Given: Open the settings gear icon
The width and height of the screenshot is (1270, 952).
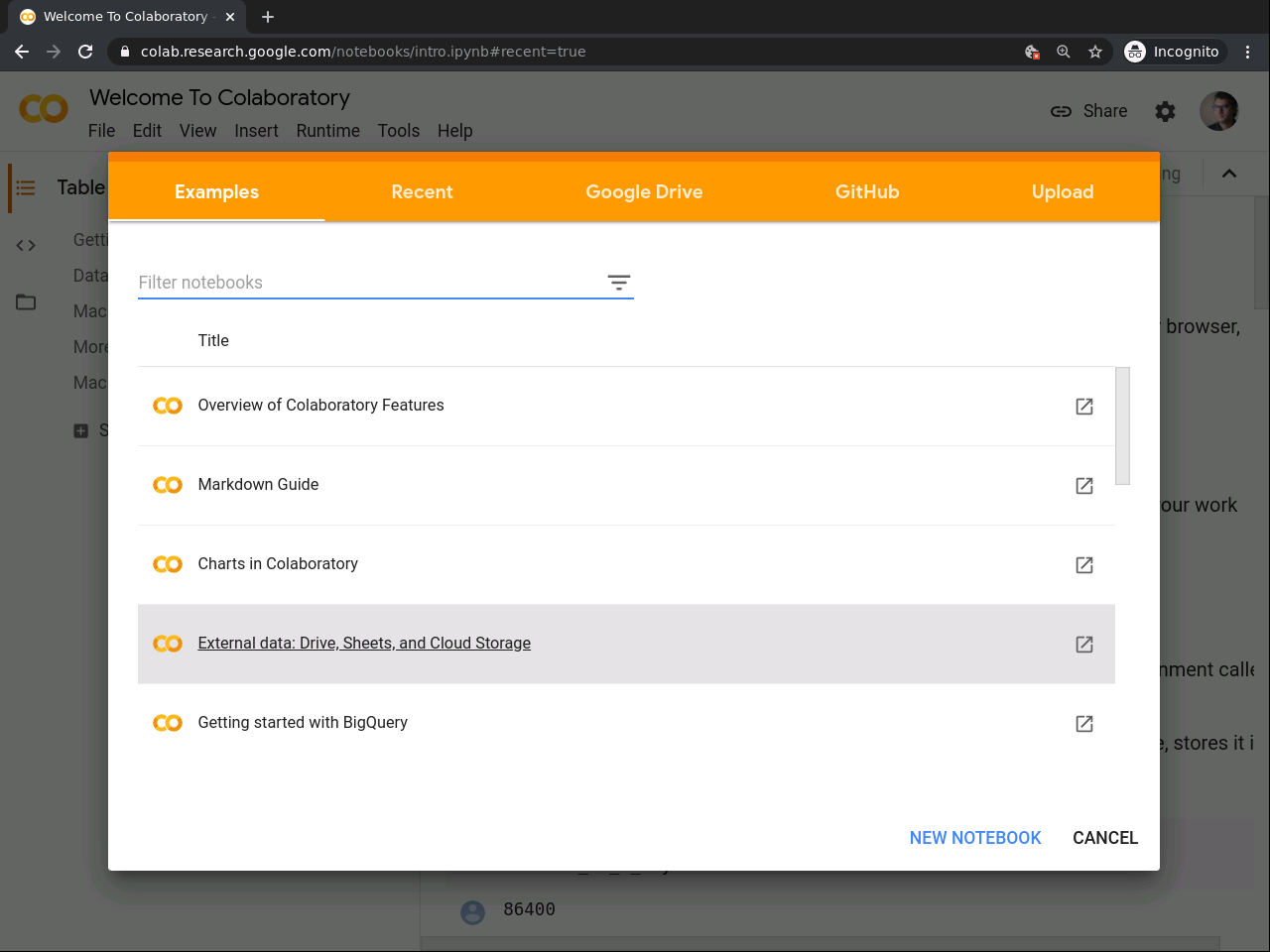Looking at the screenshot, I should 1165,112.
